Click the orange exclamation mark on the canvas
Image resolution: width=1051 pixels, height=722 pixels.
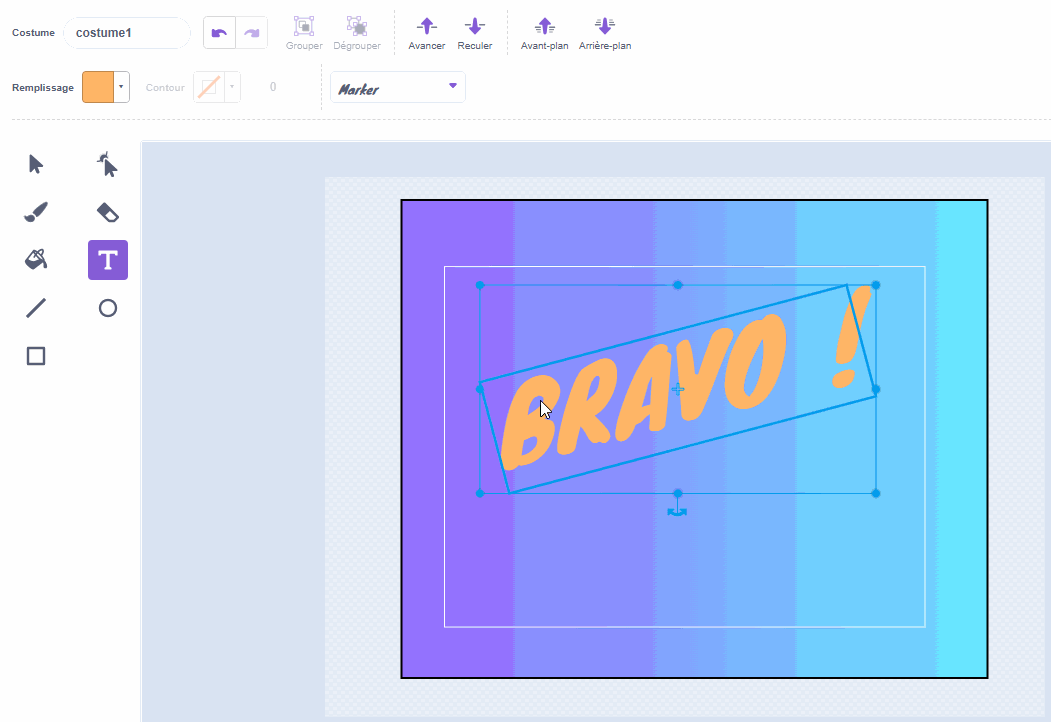pyautogui.click(x=850, y=337)
